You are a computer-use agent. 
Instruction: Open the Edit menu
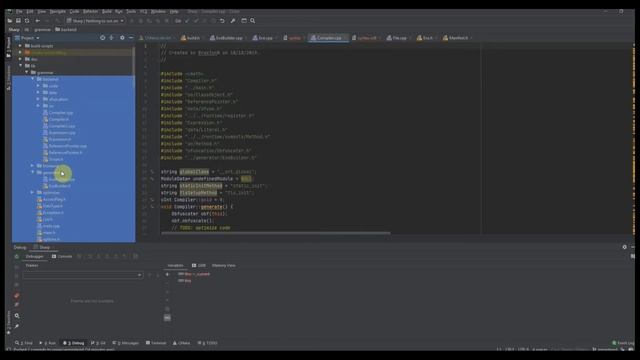(x=30, y=11)
